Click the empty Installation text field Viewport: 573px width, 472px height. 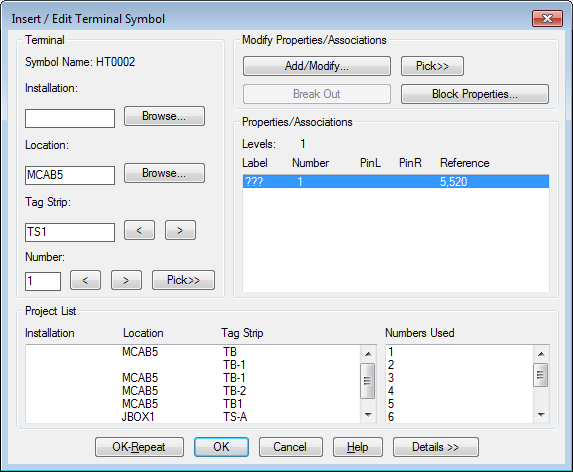(x=70, y=118)
